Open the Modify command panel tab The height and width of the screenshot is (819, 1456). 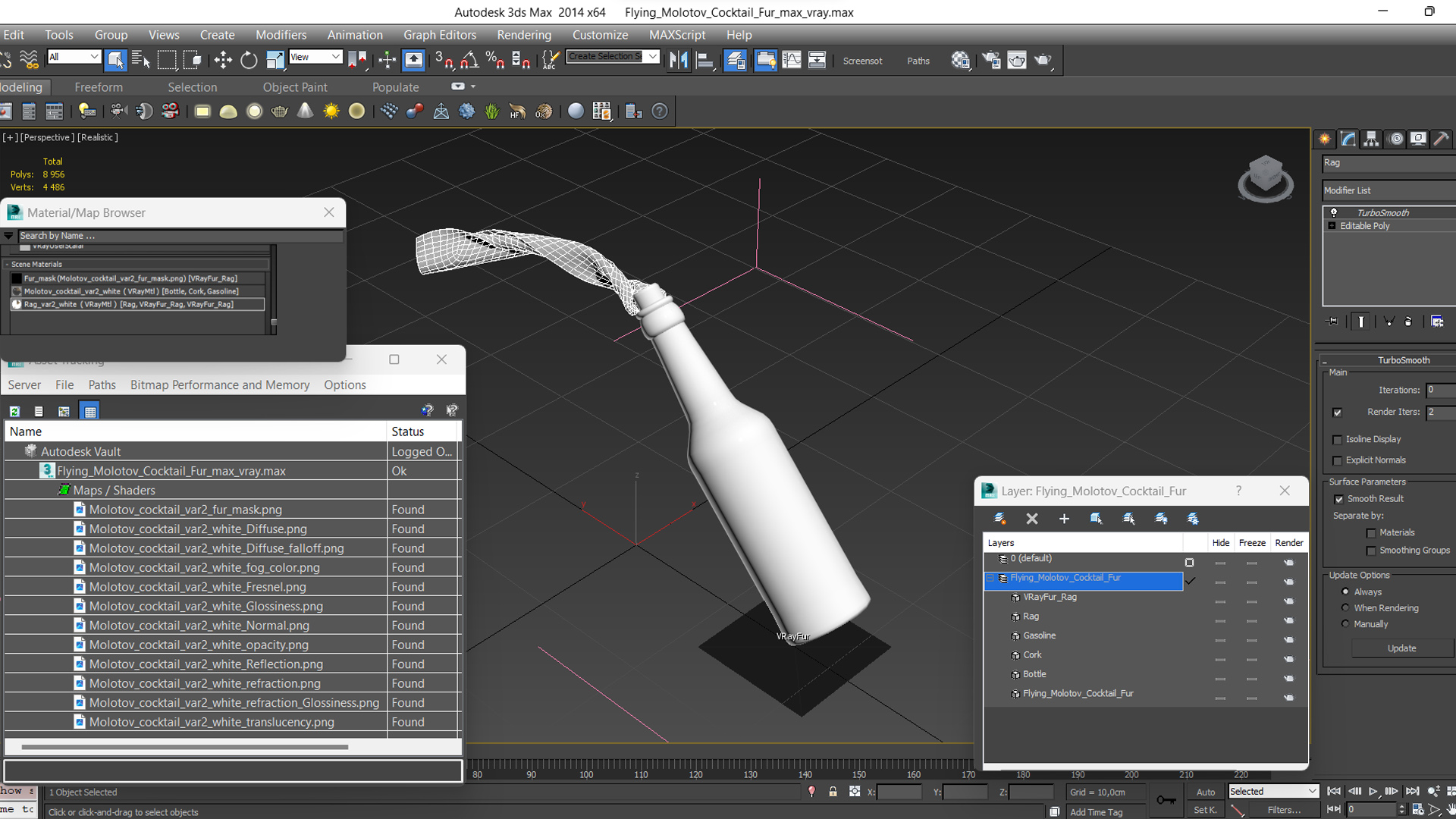1348,139
